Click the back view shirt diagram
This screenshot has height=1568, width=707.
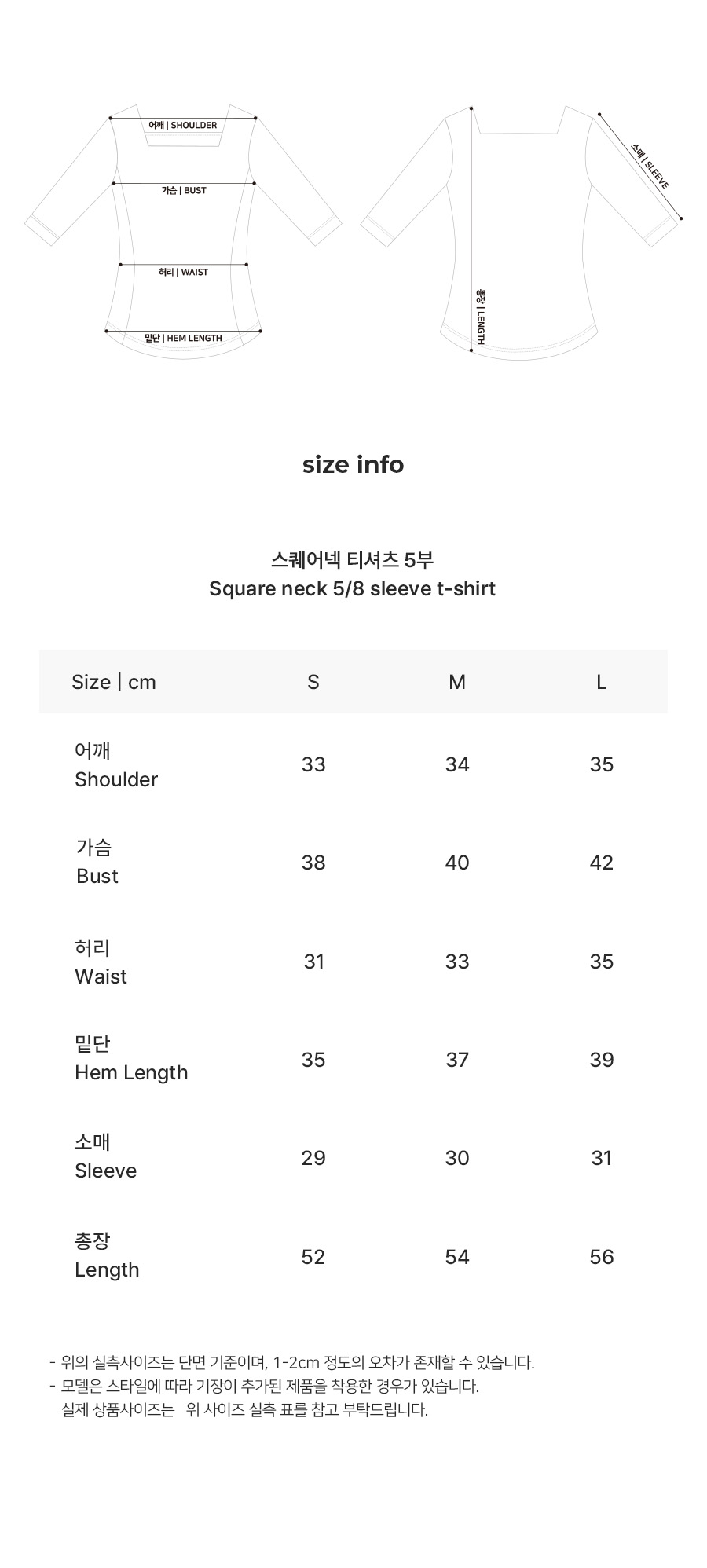(x=522, y=232)
